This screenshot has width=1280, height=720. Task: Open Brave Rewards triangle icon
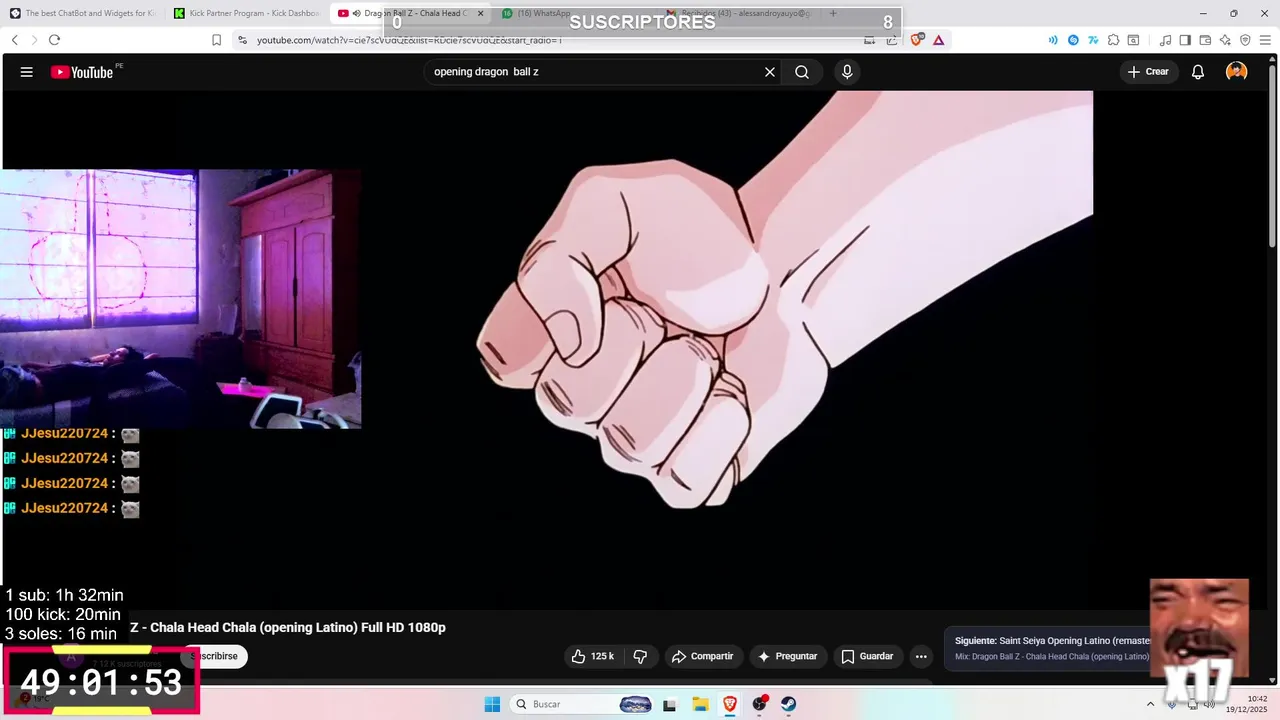tap(938, 40)
